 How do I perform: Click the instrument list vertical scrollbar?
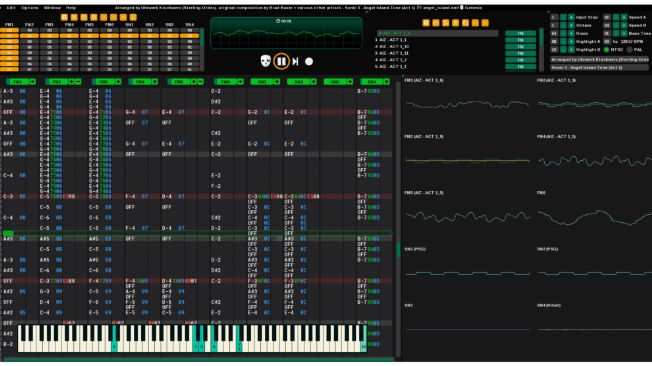coord(541,49)
